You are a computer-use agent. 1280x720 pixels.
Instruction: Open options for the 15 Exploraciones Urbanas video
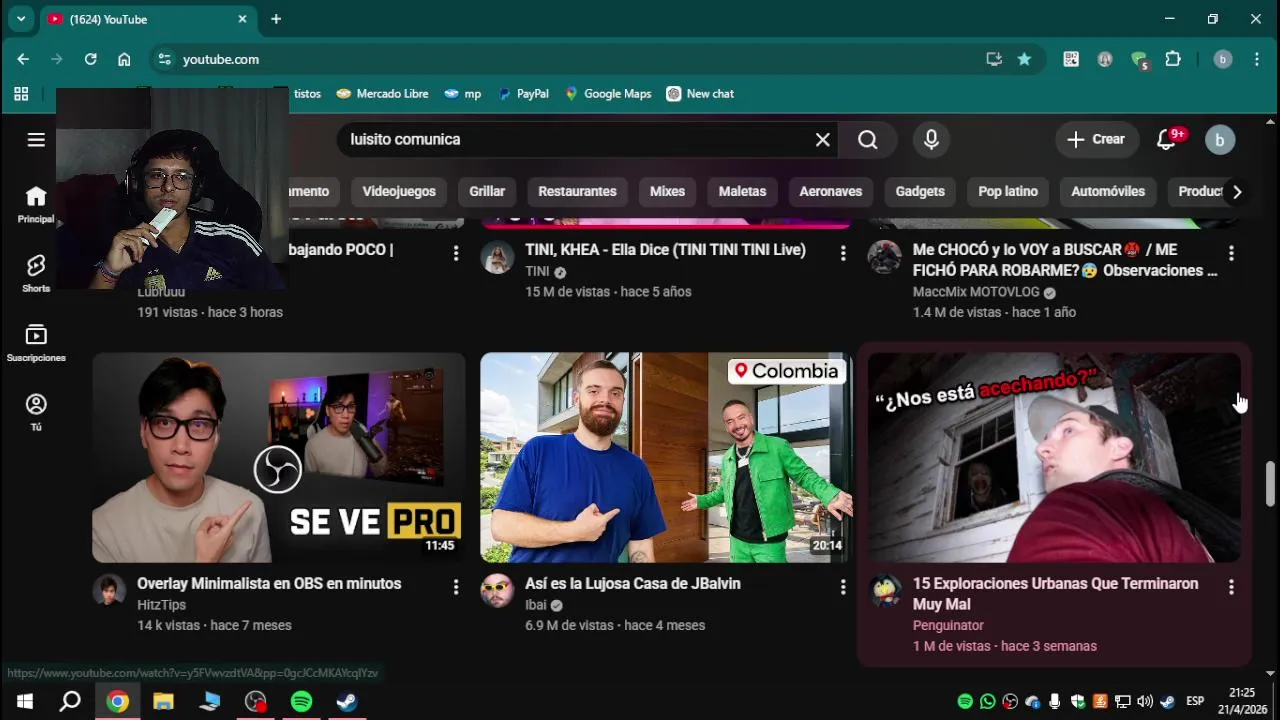coord(1231,588)
